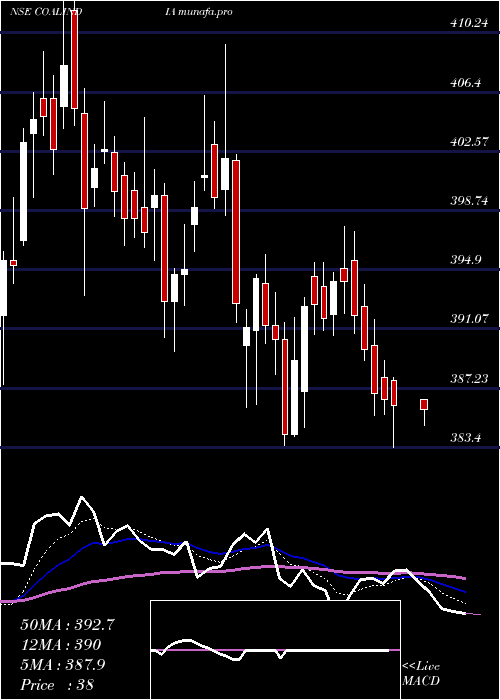Click the 50MA : 392.7 readout

68,625
